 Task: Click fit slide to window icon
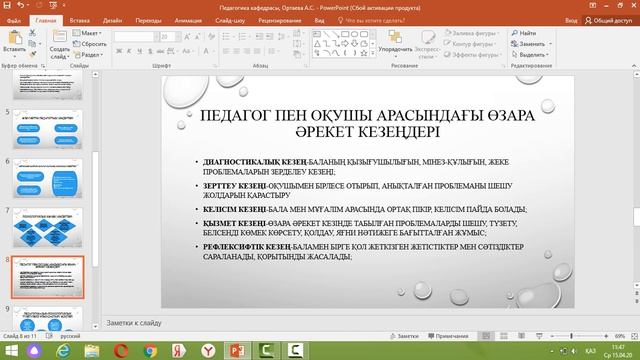(634, 336)
